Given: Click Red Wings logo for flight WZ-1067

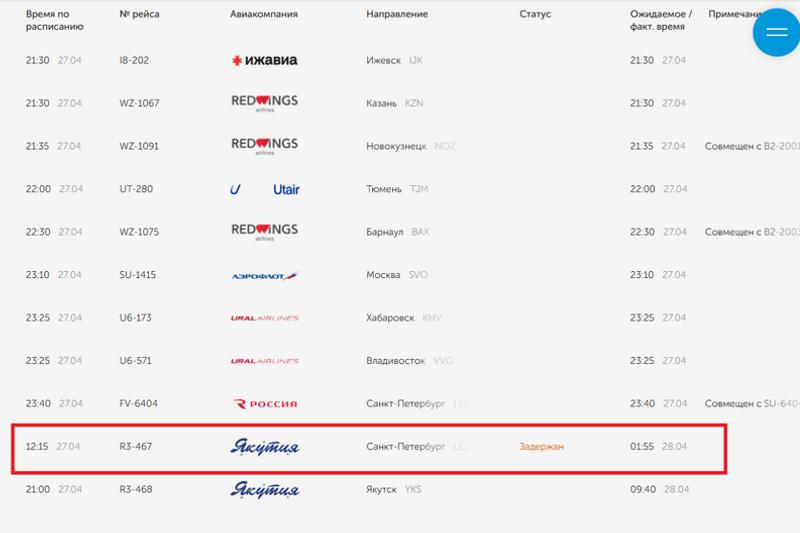Looking at the screenshot, I should pyautogui.click(x=265, y=103).
